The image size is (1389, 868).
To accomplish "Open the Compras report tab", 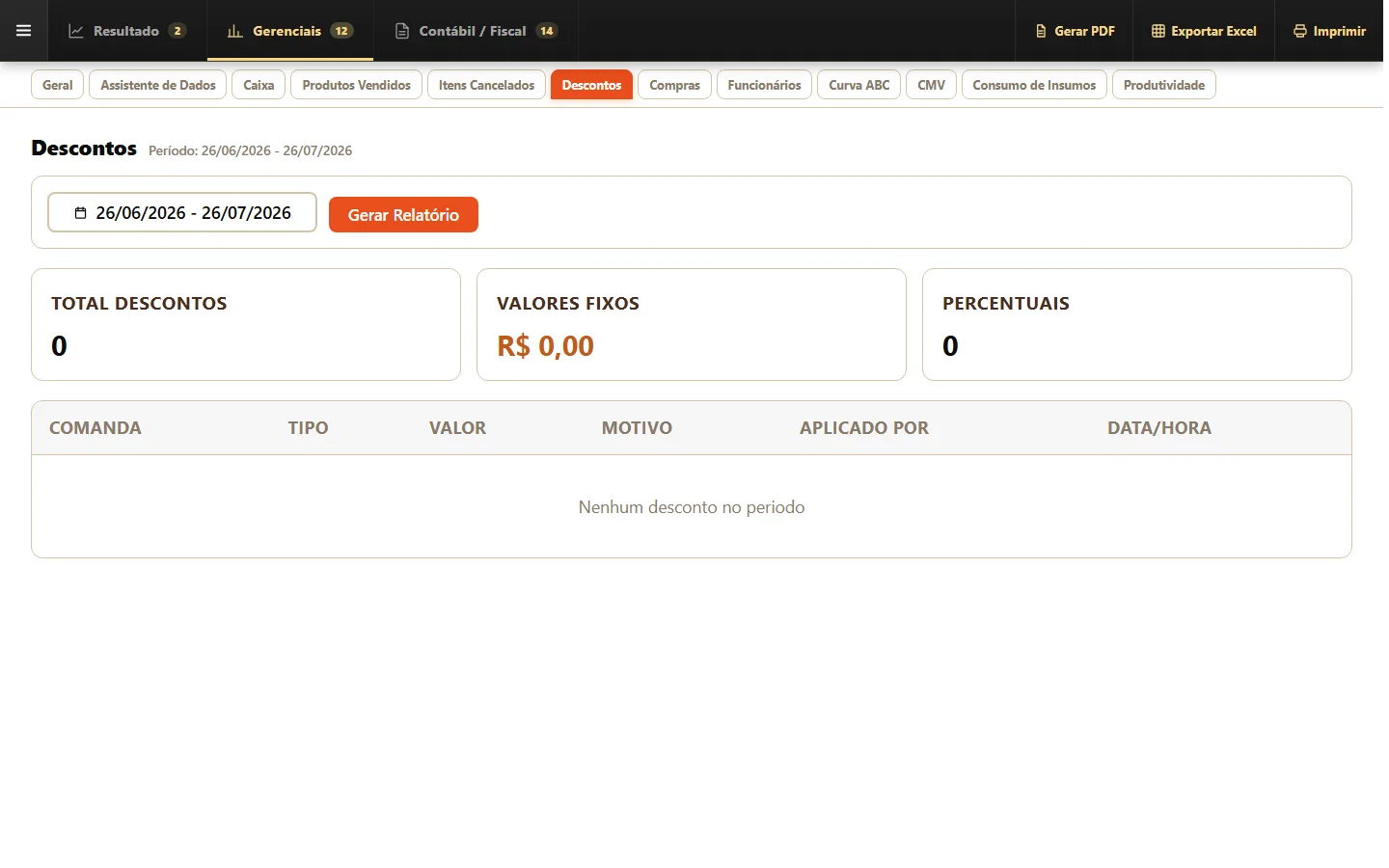I will [675, 85].
